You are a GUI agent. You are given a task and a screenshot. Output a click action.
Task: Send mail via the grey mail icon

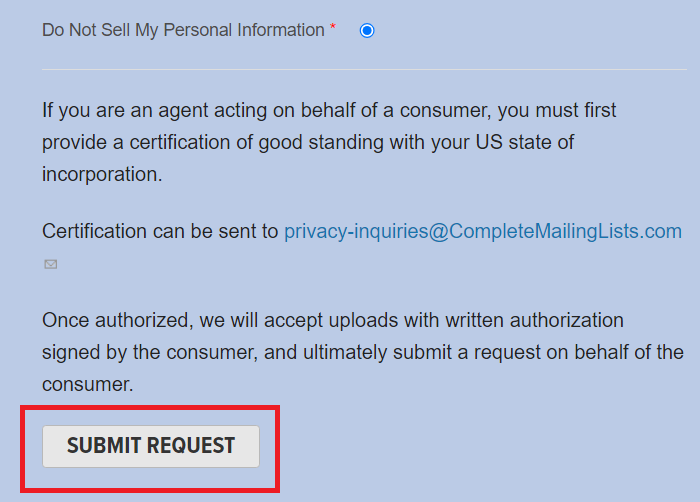[x=50, y=264]
